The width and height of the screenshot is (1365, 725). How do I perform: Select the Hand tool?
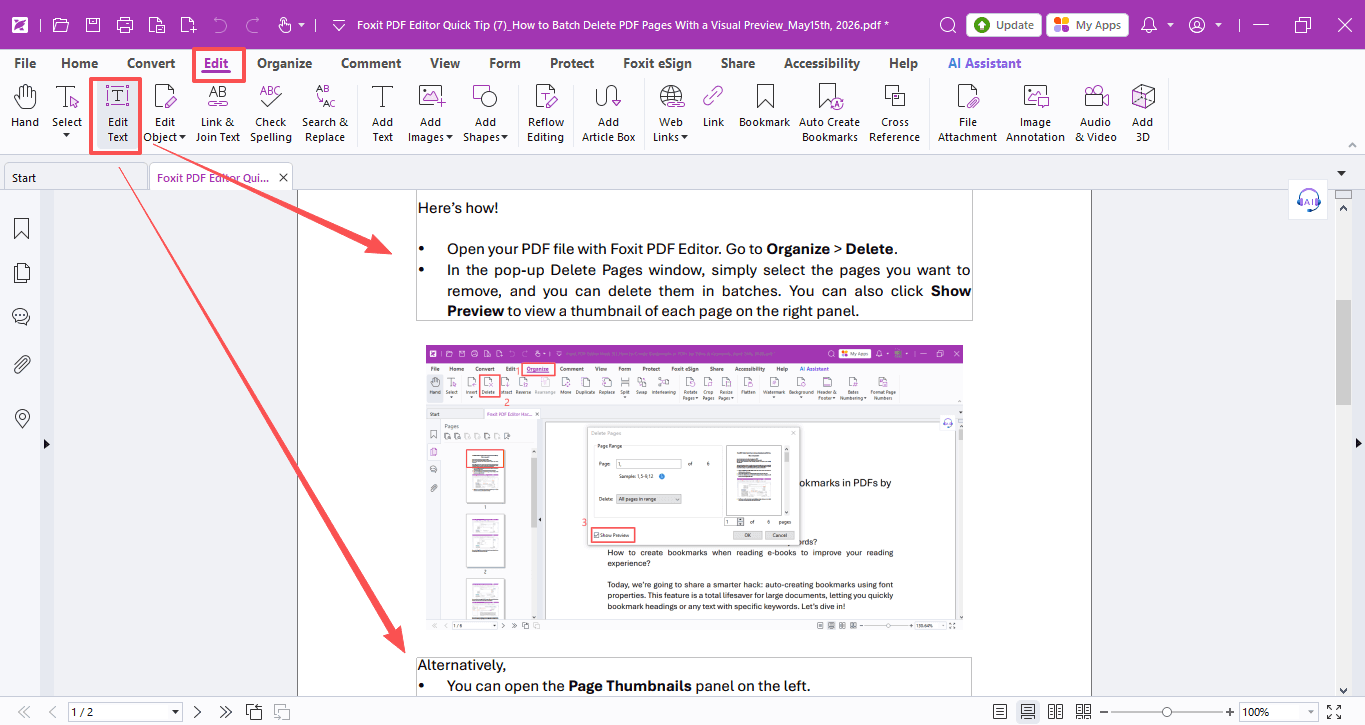25,108
